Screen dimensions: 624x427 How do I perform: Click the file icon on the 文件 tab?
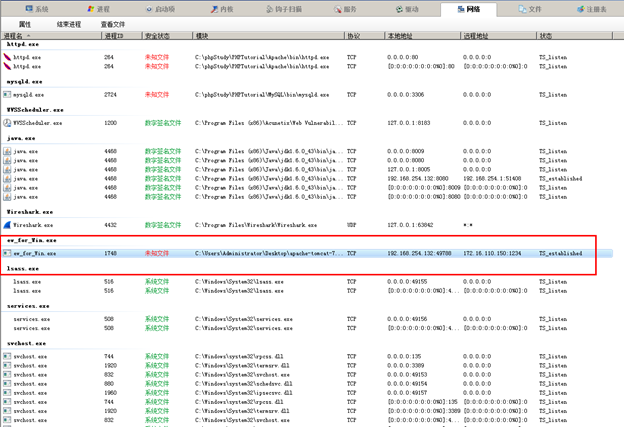pos(522,9)
